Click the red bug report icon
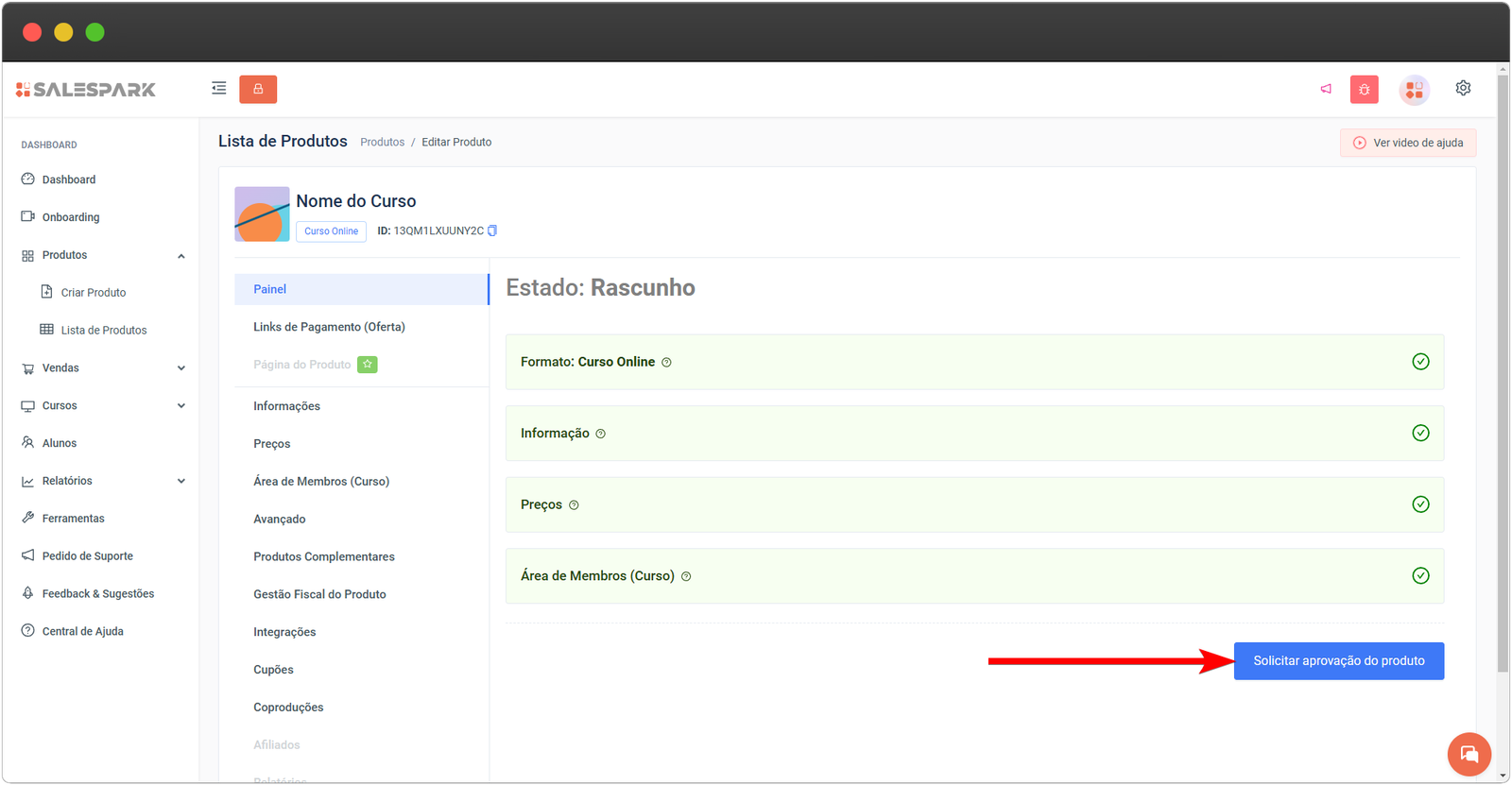1512x785 pixels. coord(1364,90)
